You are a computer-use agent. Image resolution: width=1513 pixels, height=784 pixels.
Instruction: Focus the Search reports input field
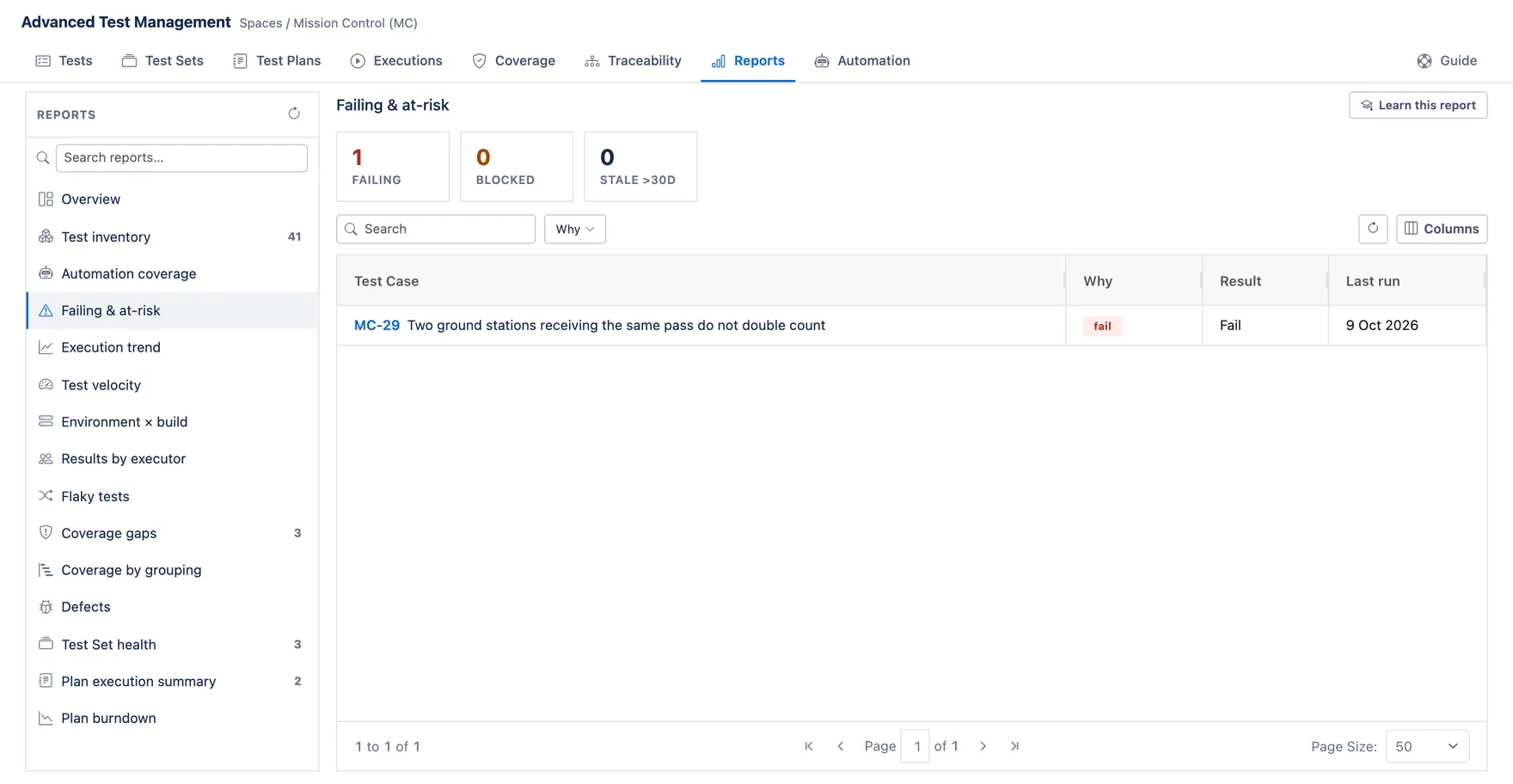tap(181, 157)
